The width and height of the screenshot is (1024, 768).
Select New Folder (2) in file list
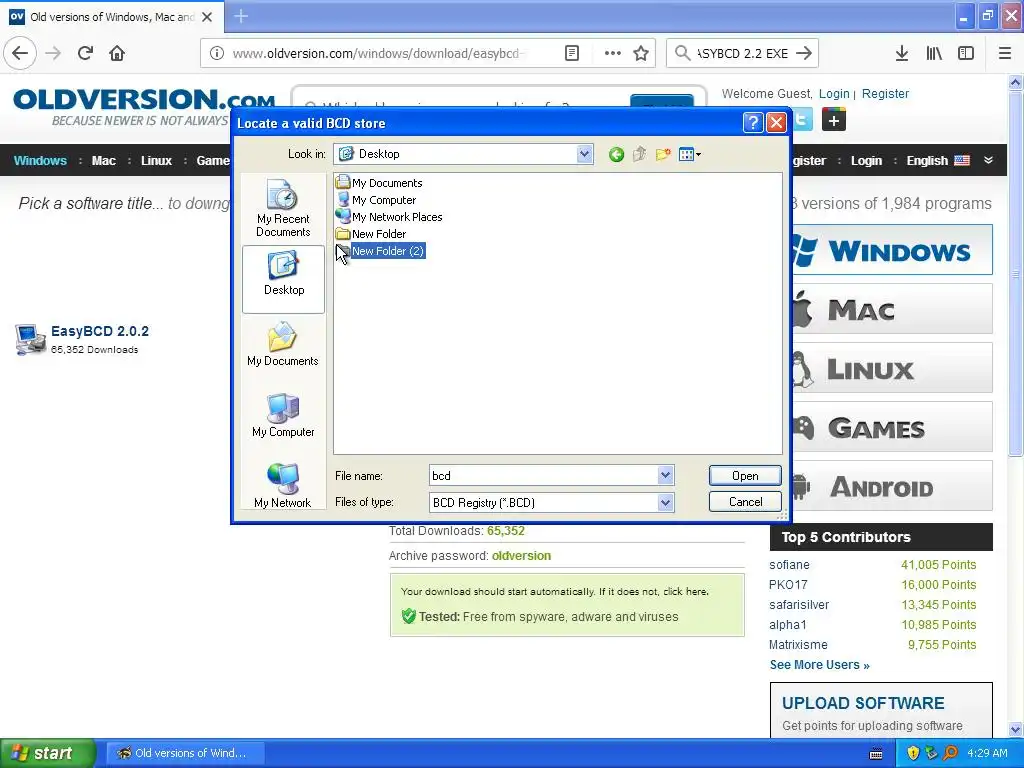tap(380, 251)
